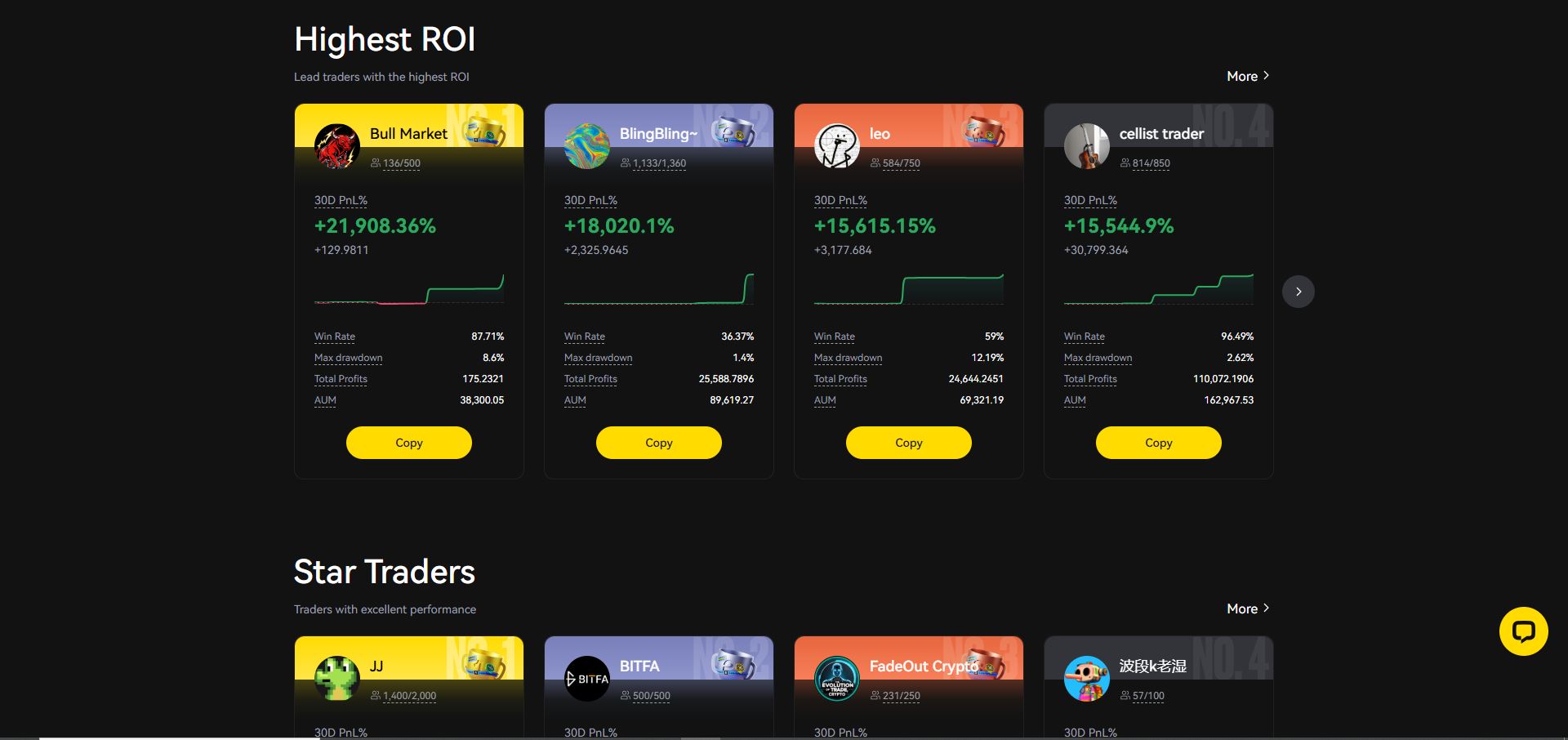The height and width of the screenshot is (740, 1568).
Task: Expand More in Highest ROI section
Action: (x=1247, y=76)
